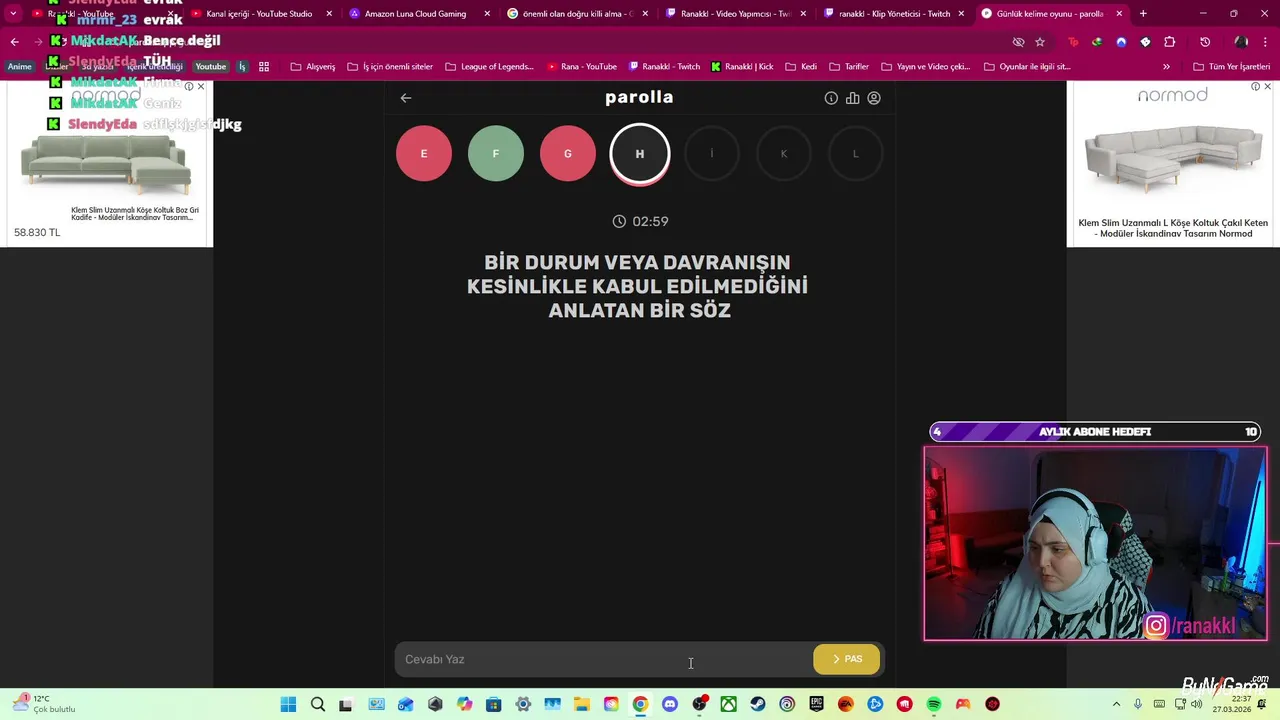Open Copilot from the taskbar

[464, 704]
